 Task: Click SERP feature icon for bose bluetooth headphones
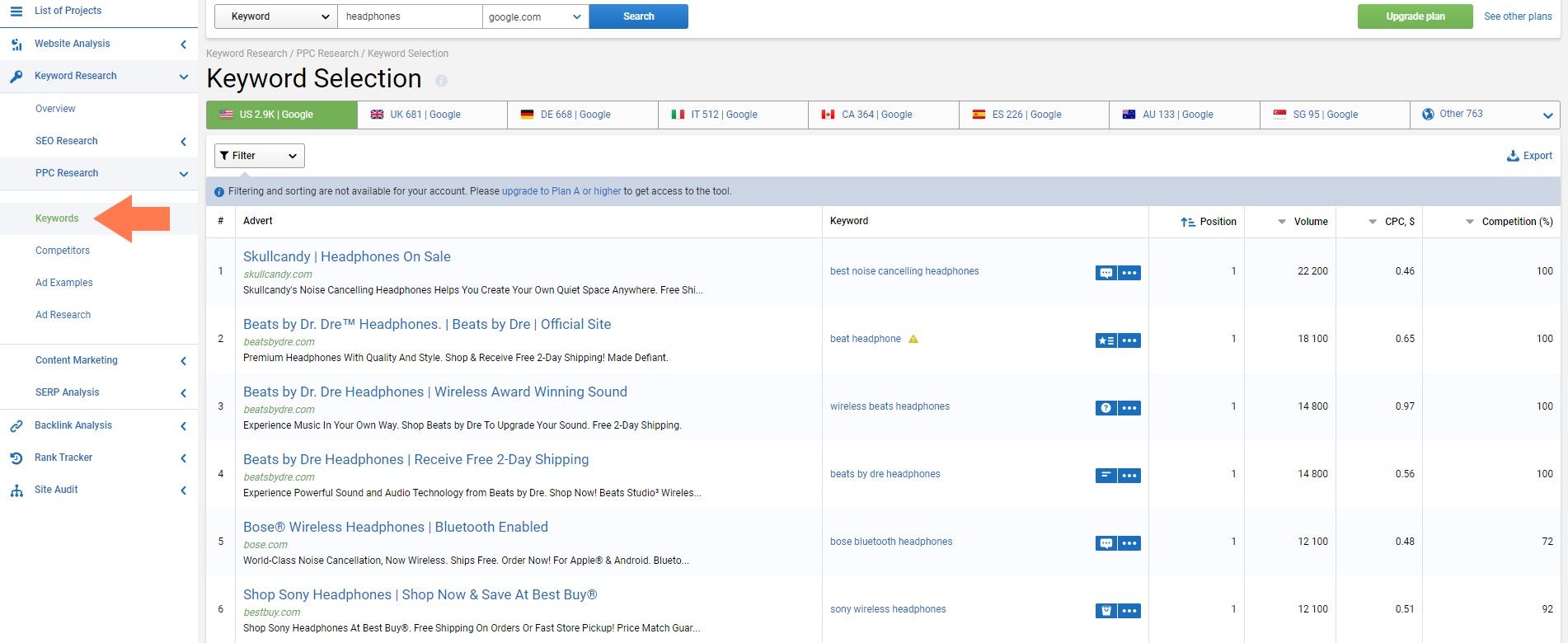[x=1106, y=543]
